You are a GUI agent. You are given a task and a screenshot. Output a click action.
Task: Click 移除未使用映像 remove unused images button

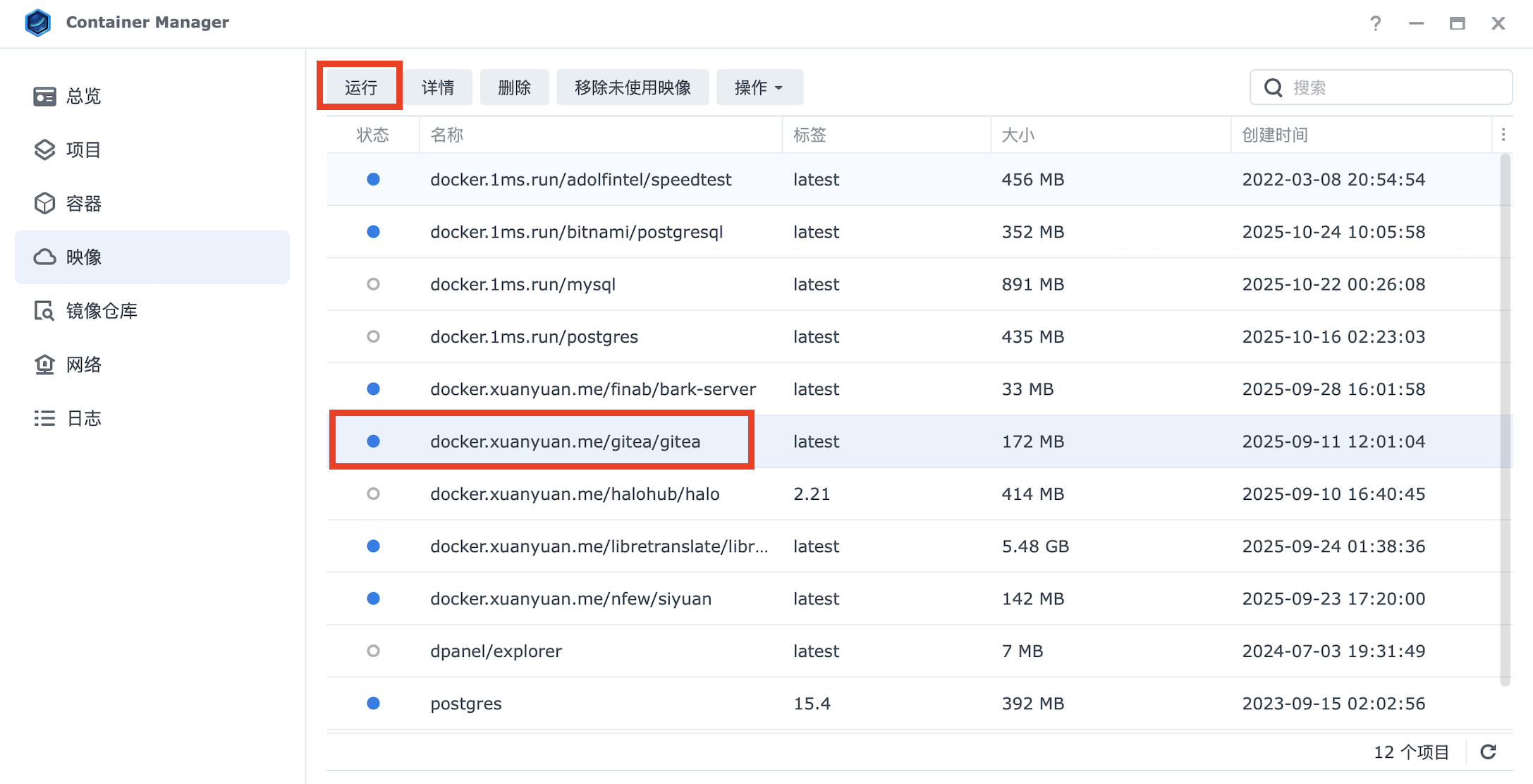[632, 87]
